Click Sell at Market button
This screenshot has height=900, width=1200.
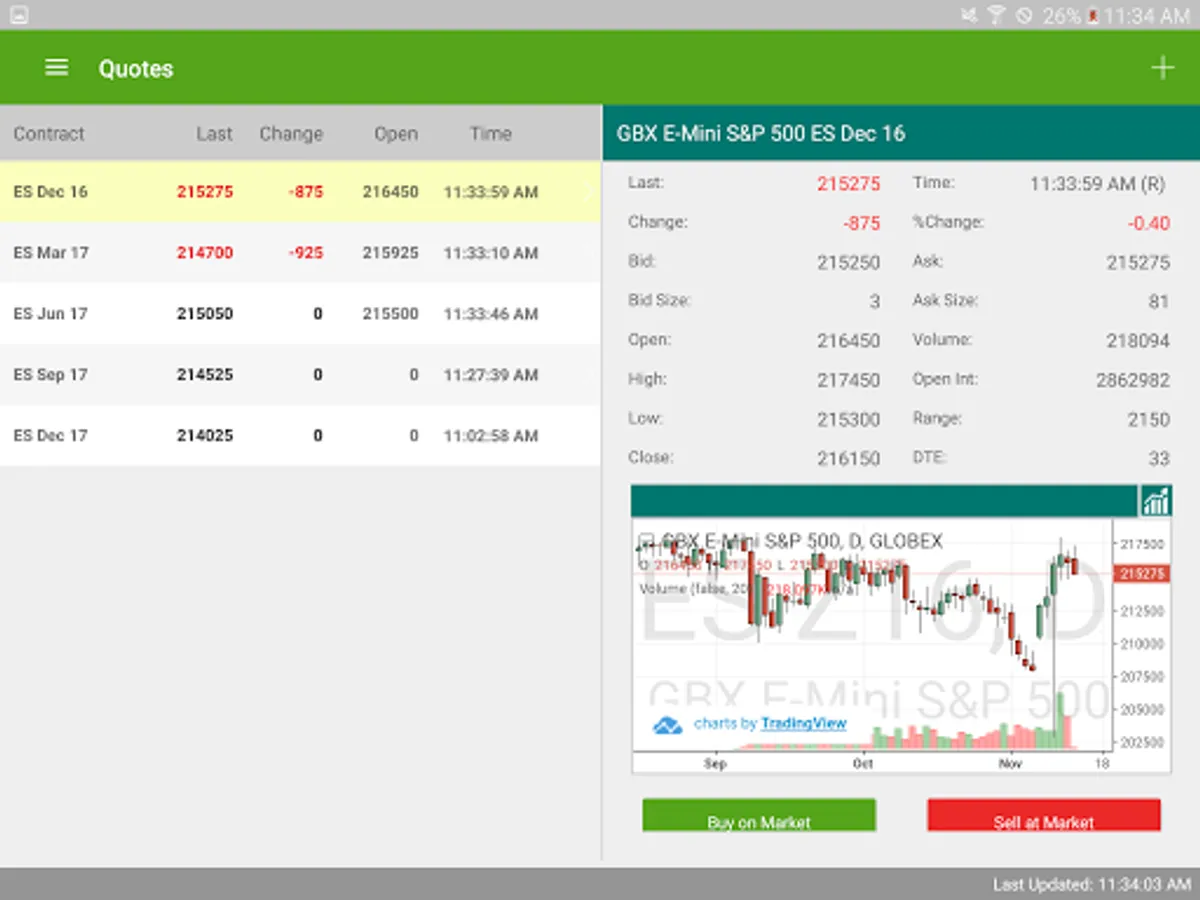click(1044, 815)
